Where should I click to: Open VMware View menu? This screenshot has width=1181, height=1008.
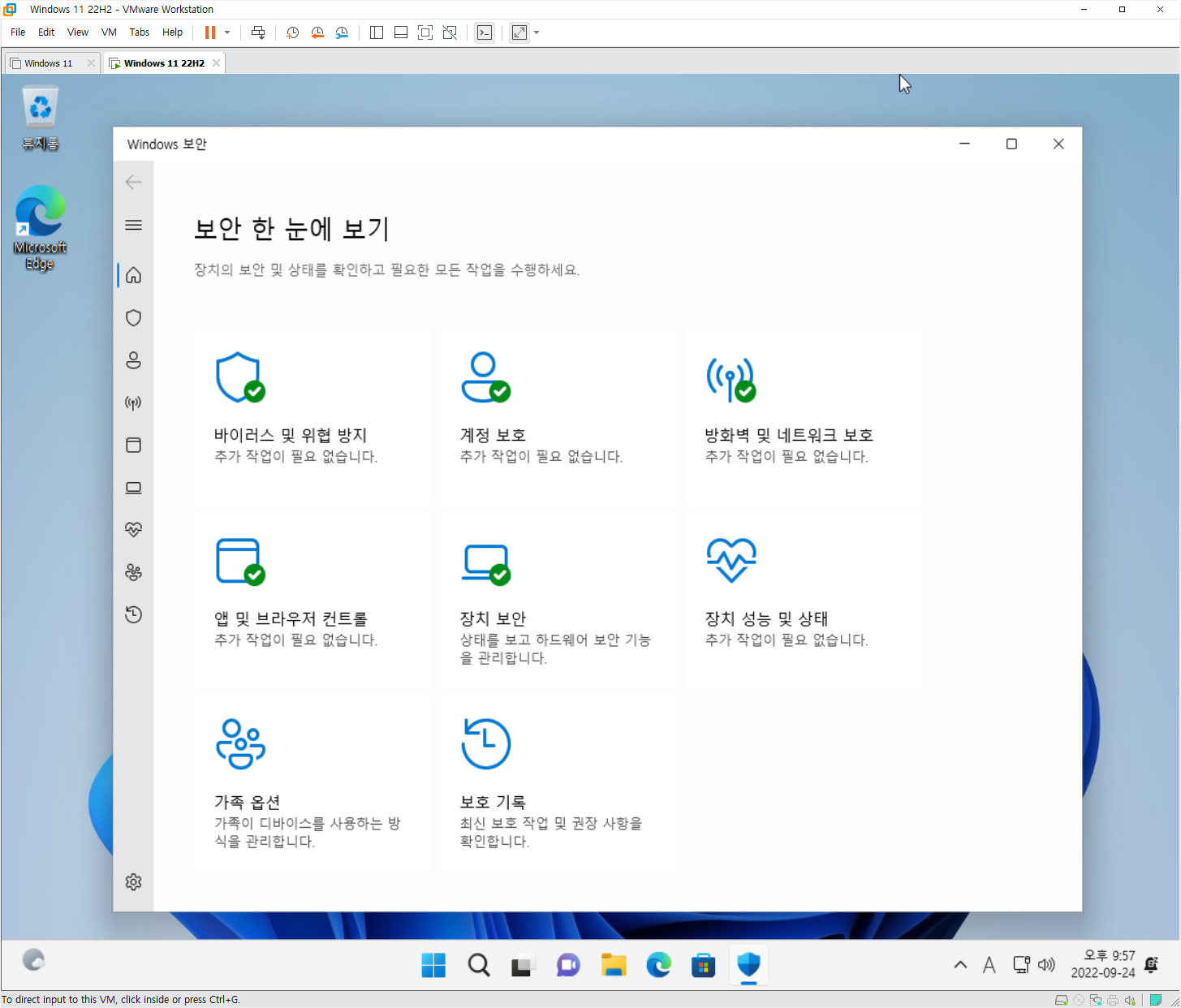pyautogui.click(x=78, y=32)
